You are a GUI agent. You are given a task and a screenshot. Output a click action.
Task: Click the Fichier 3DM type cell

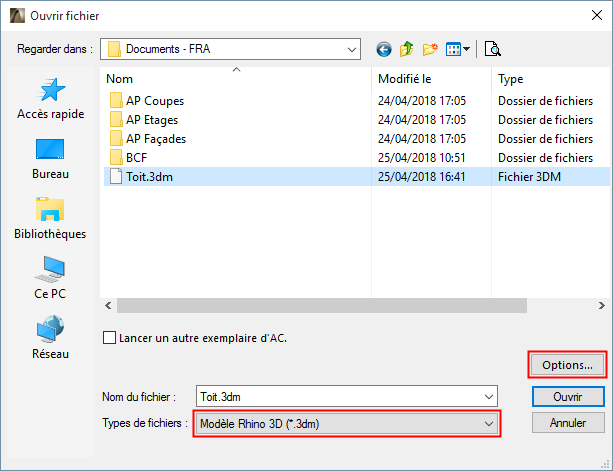[529, 177]
